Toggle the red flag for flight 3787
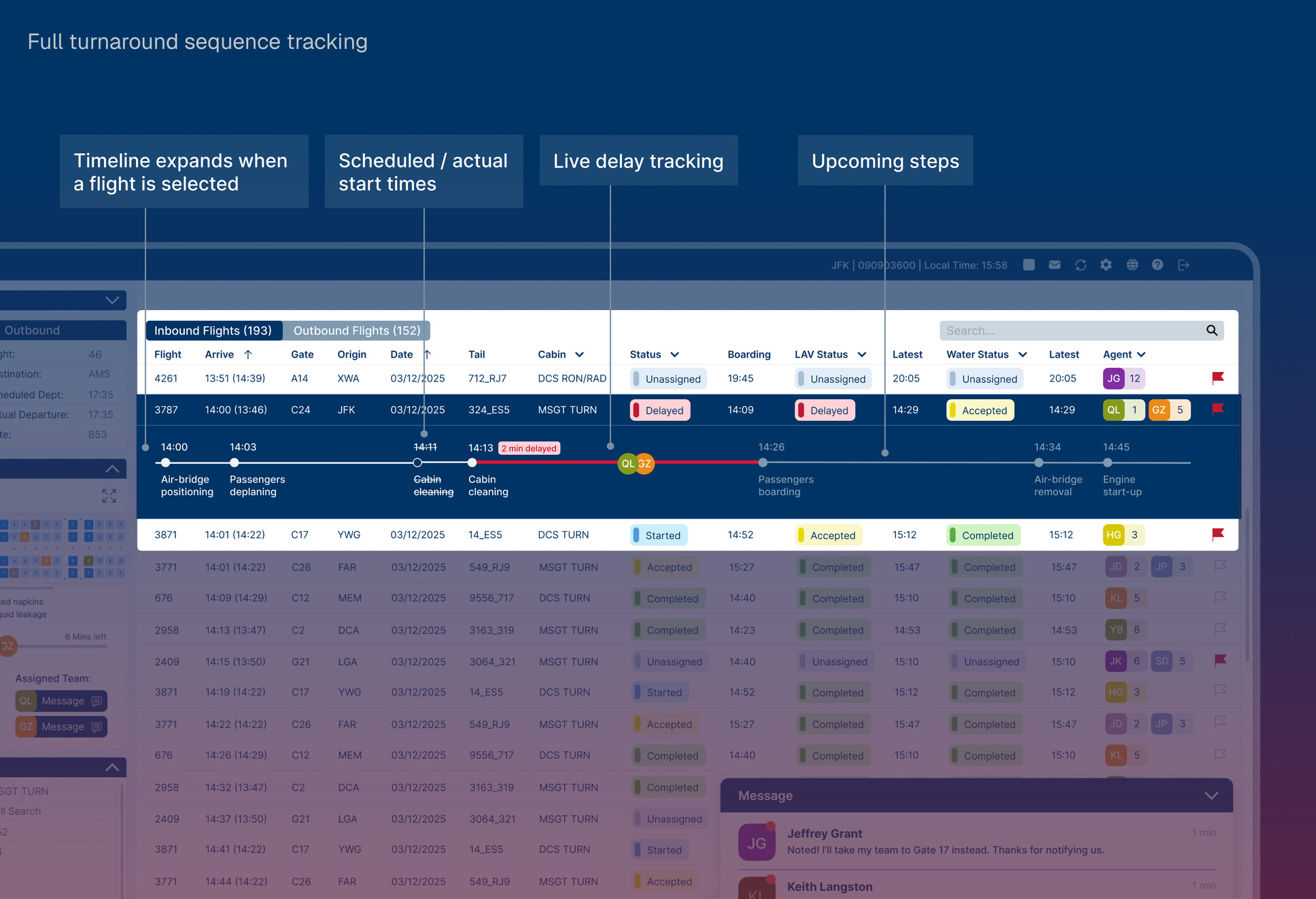Image resolution: width=1316 pixels, height=899 pixels. pos(1218,409)
